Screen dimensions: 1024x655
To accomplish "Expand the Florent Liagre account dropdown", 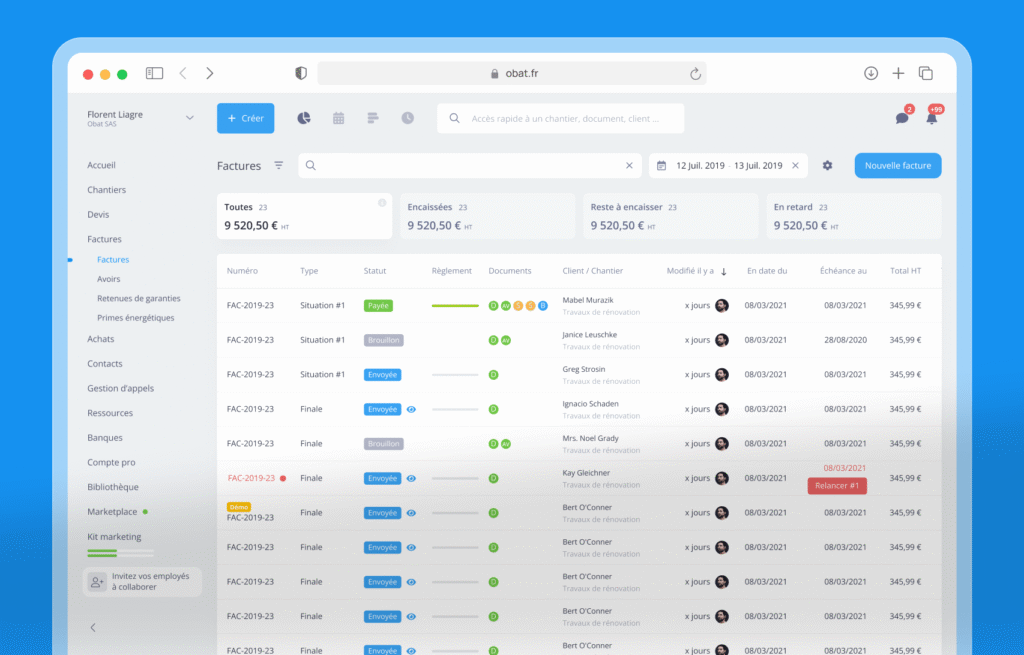I will [x=189, y=118].
